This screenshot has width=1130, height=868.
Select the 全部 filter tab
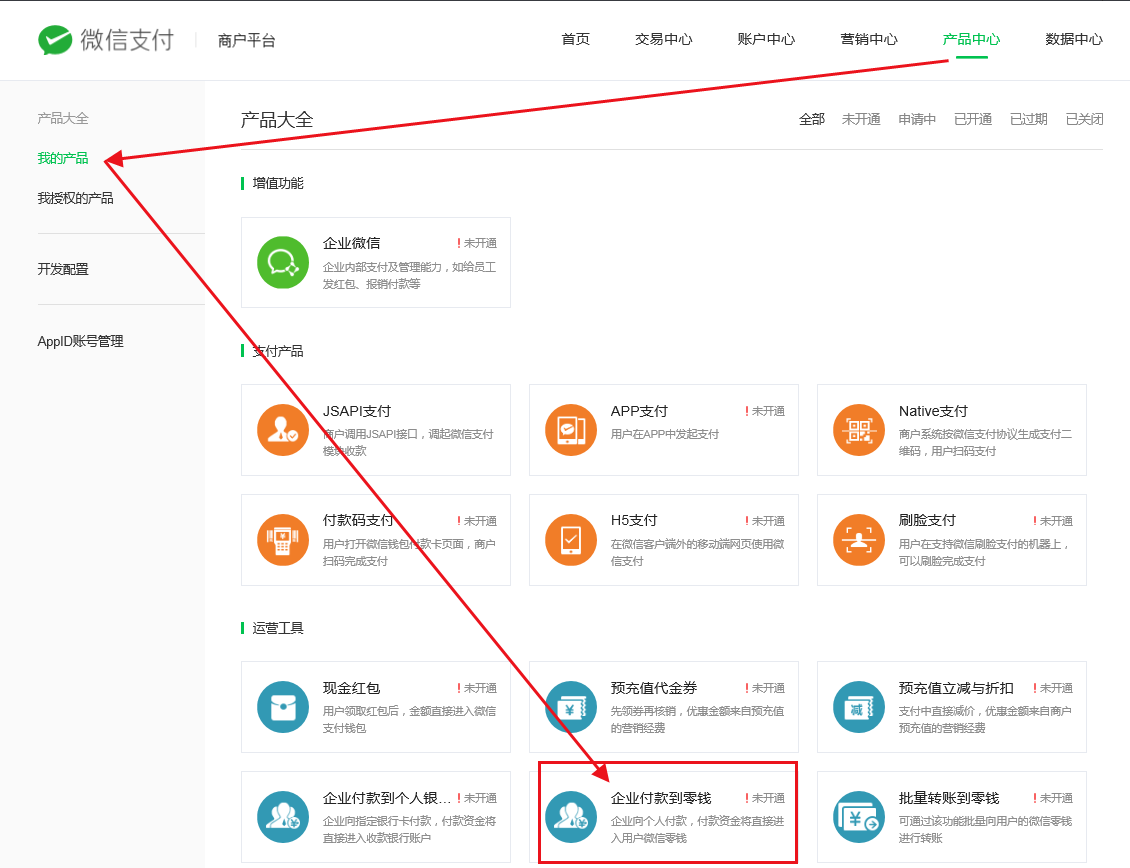pyautogui.click(x=811, y=119)
